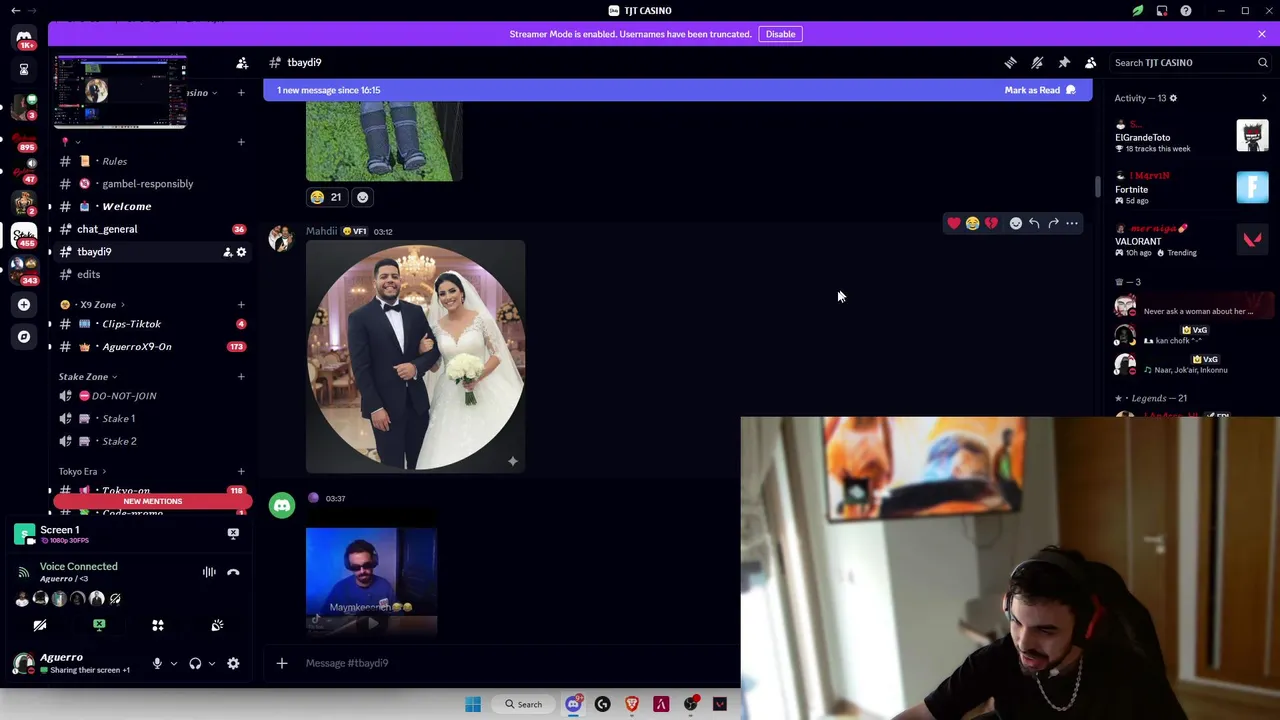
Task: Toggle noise suppression waveform icon
Action: [x=209, y=572]
